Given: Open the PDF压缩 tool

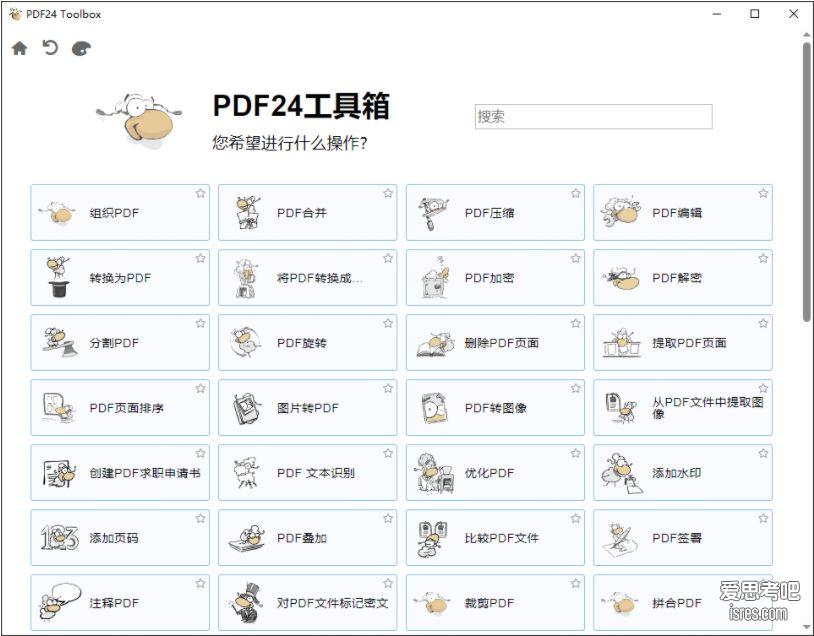Looking at the screenshot, I should [x=495, y=212].
